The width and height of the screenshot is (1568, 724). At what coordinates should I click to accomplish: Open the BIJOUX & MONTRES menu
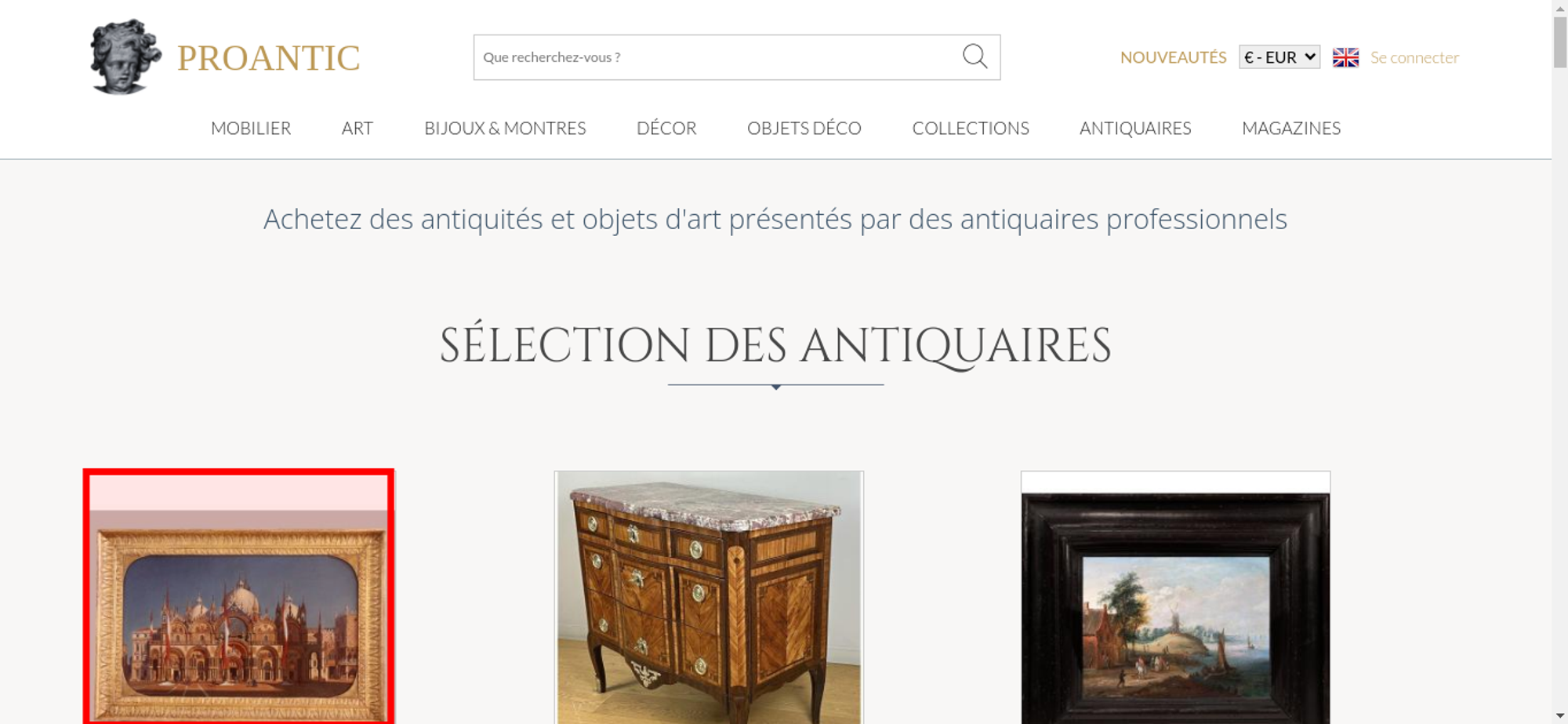click(505, 128)
